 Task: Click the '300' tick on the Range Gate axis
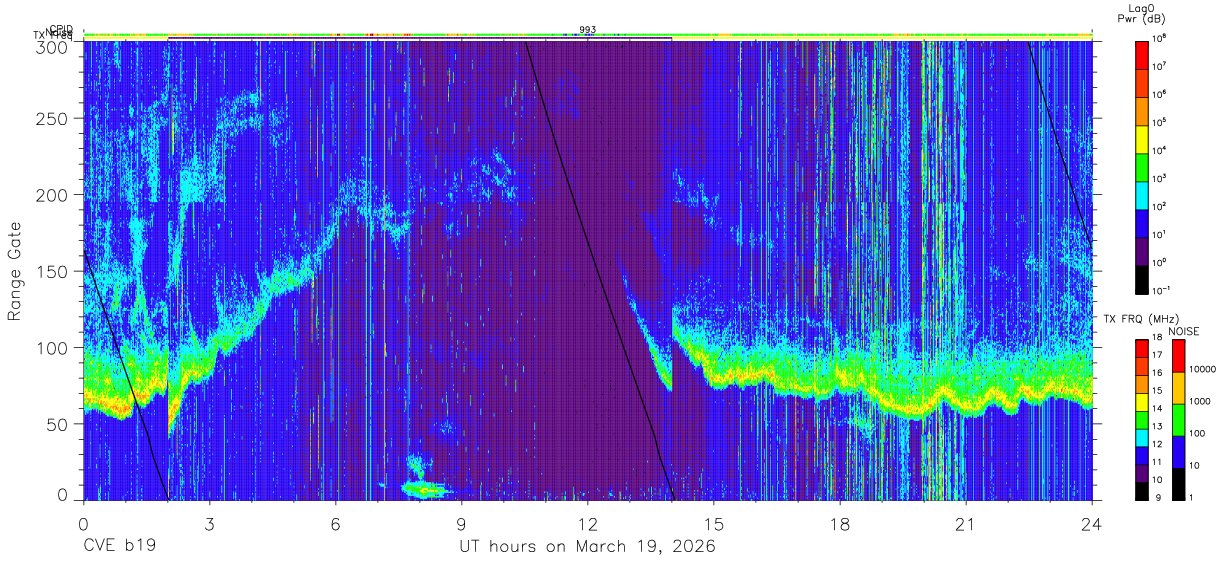51,46
